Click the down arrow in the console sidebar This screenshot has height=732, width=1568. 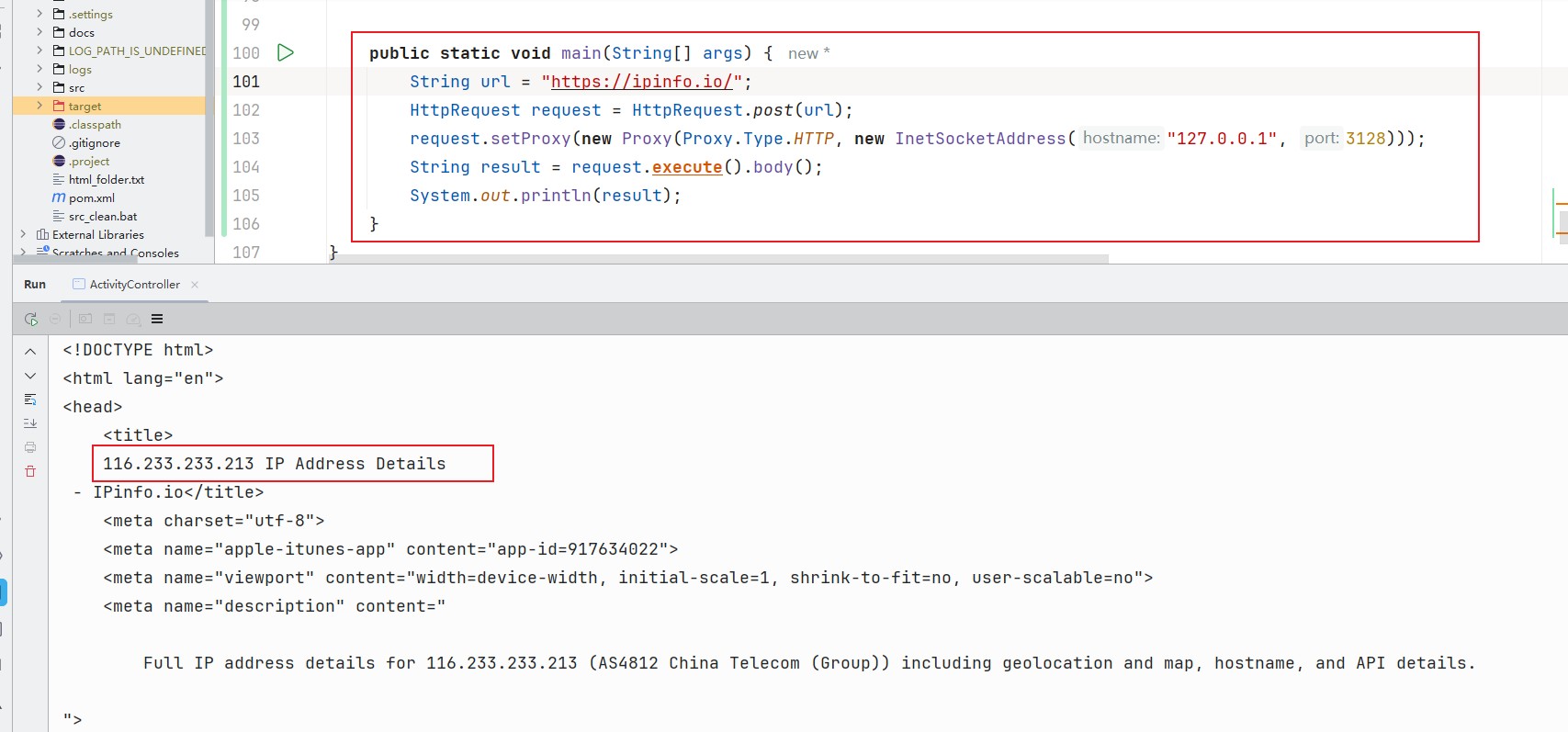click(x=30, y=376)
